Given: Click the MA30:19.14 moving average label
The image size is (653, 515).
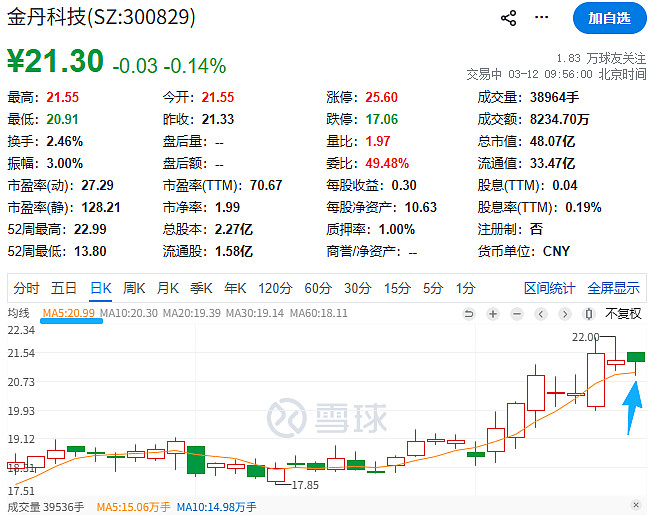Looking at the screenshot, I should pos(255,313).
